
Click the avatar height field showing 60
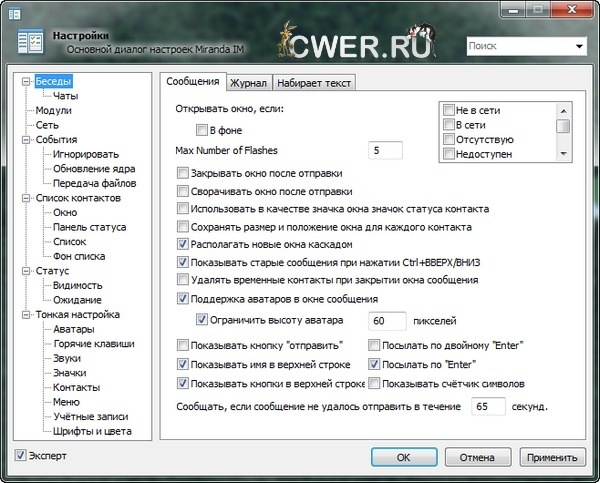pyautogui.click(x=387, y=321)
